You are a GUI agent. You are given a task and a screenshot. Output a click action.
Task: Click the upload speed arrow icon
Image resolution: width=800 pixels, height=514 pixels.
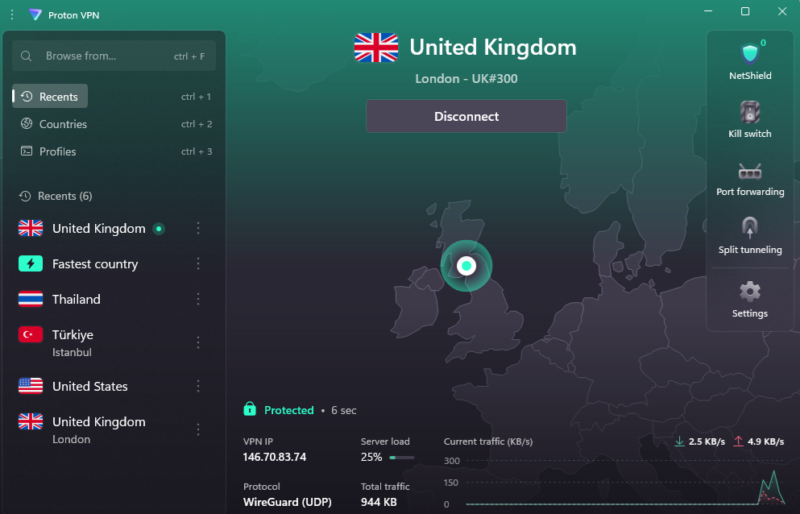coord(738,442)
